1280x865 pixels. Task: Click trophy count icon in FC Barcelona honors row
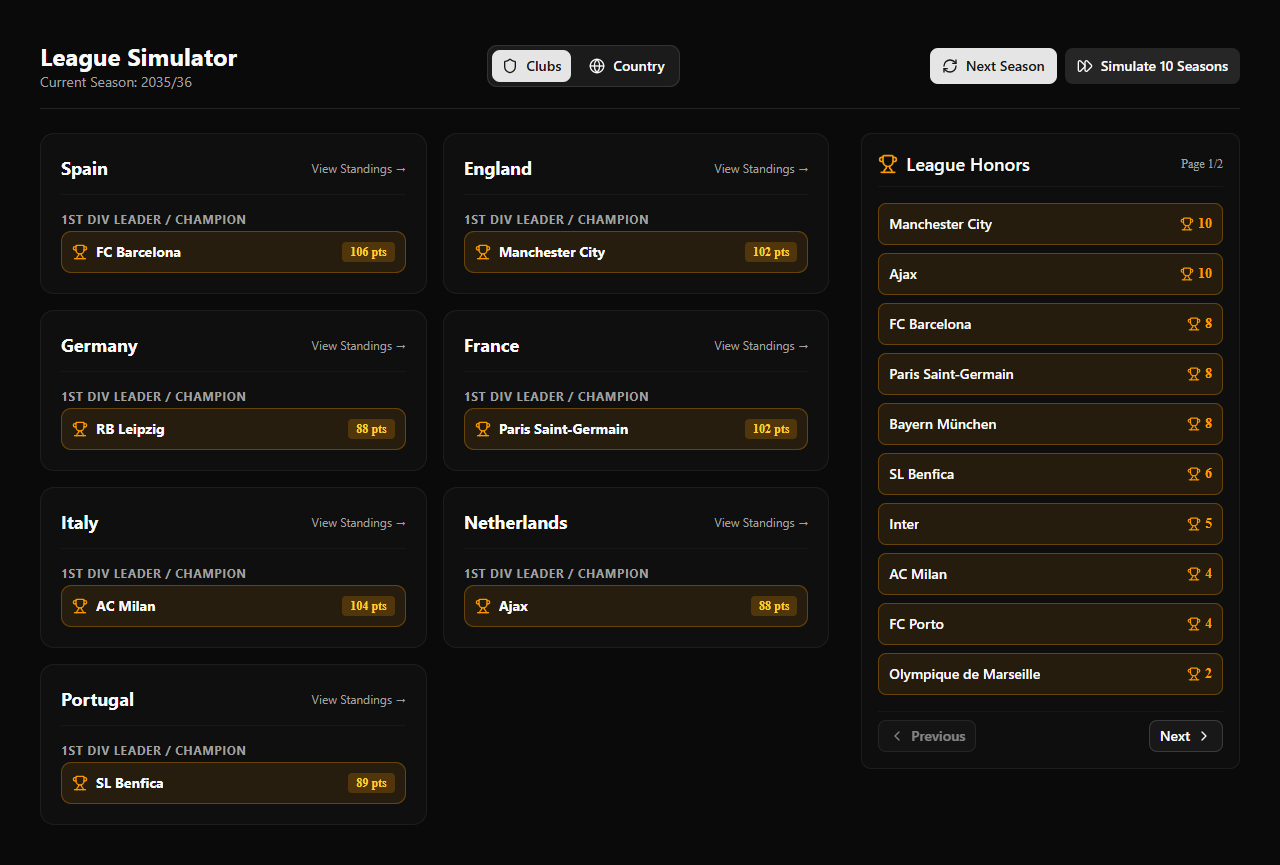(1193, 324)
